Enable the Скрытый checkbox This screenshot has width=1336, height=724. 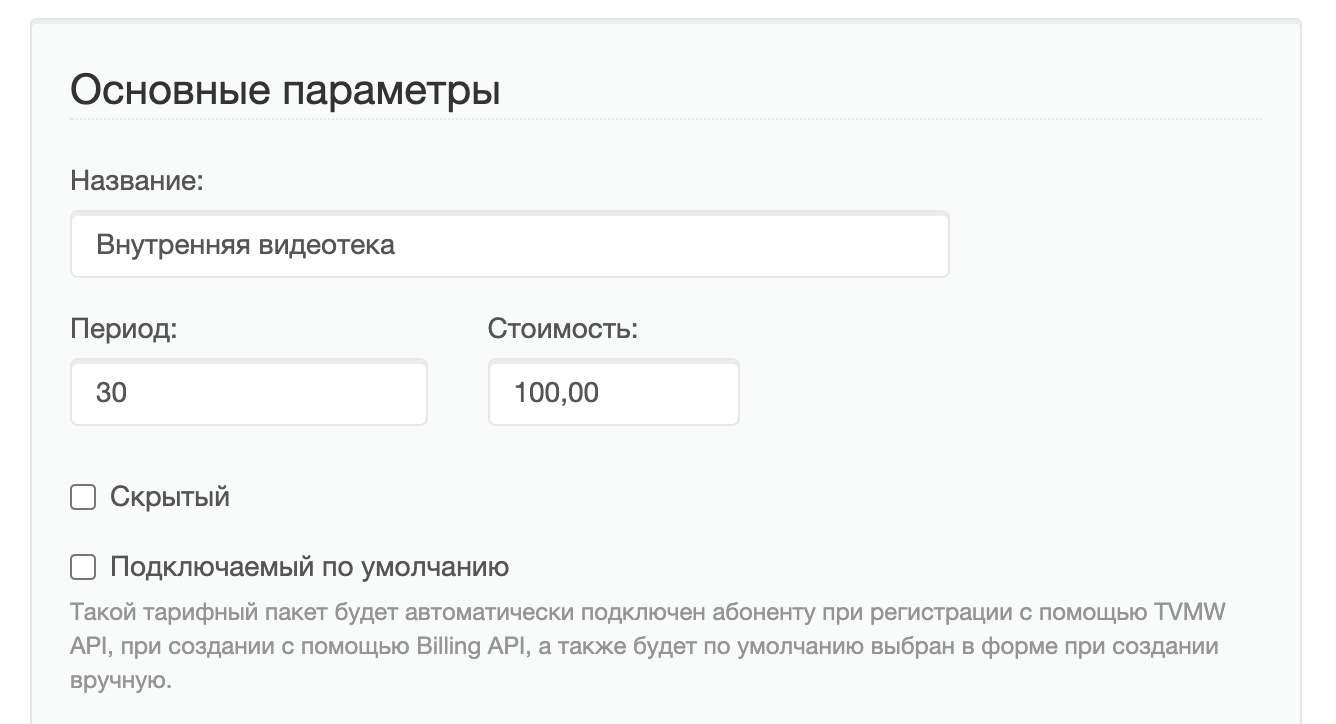(83, 497)
